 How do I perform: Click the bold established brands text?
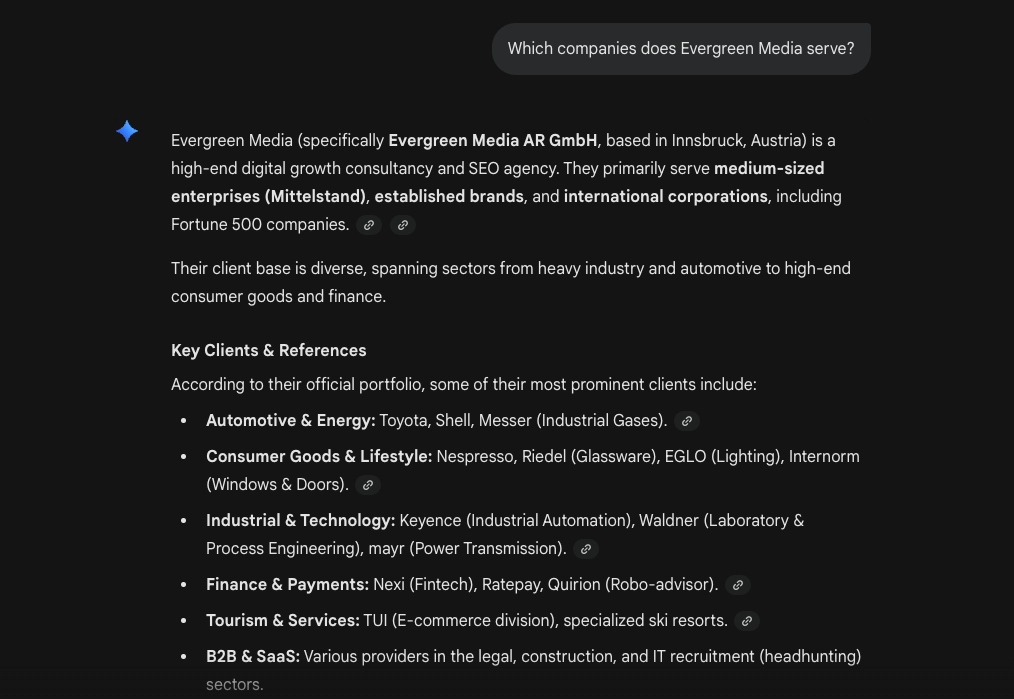(x=449, y=196)
